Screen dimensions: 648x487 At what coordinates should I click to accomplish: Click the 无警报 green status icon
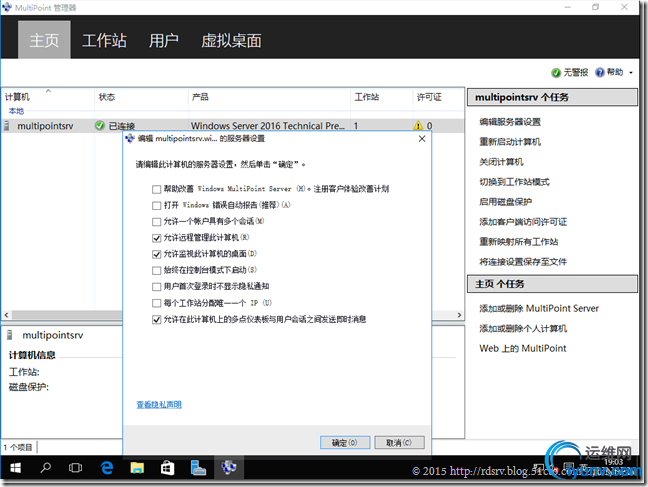coord(556,73)
